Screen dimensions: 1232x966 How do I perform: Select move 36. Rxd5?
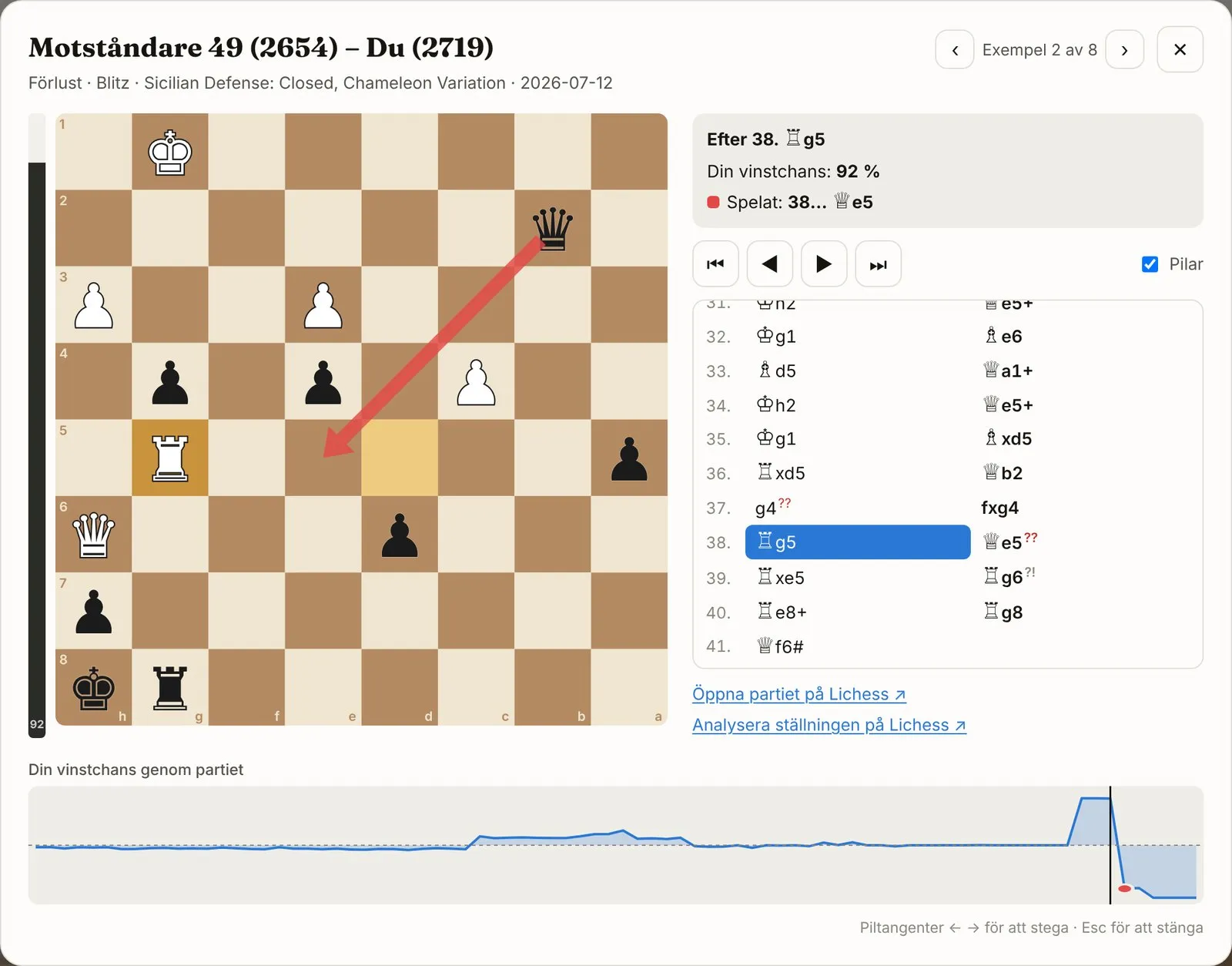[781, 473]
